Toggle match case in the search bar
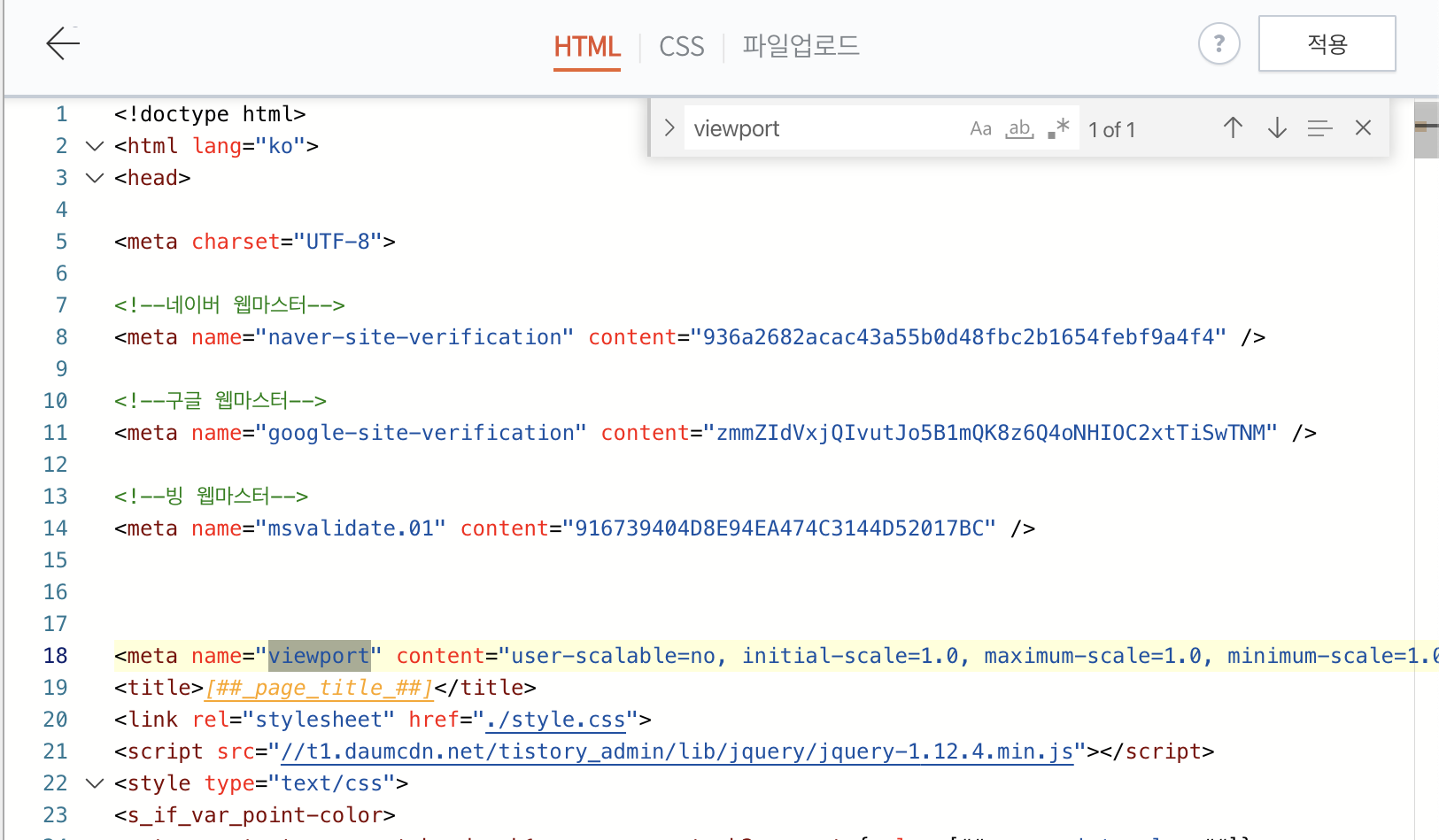1439x840 pixels. pos(980,127)
